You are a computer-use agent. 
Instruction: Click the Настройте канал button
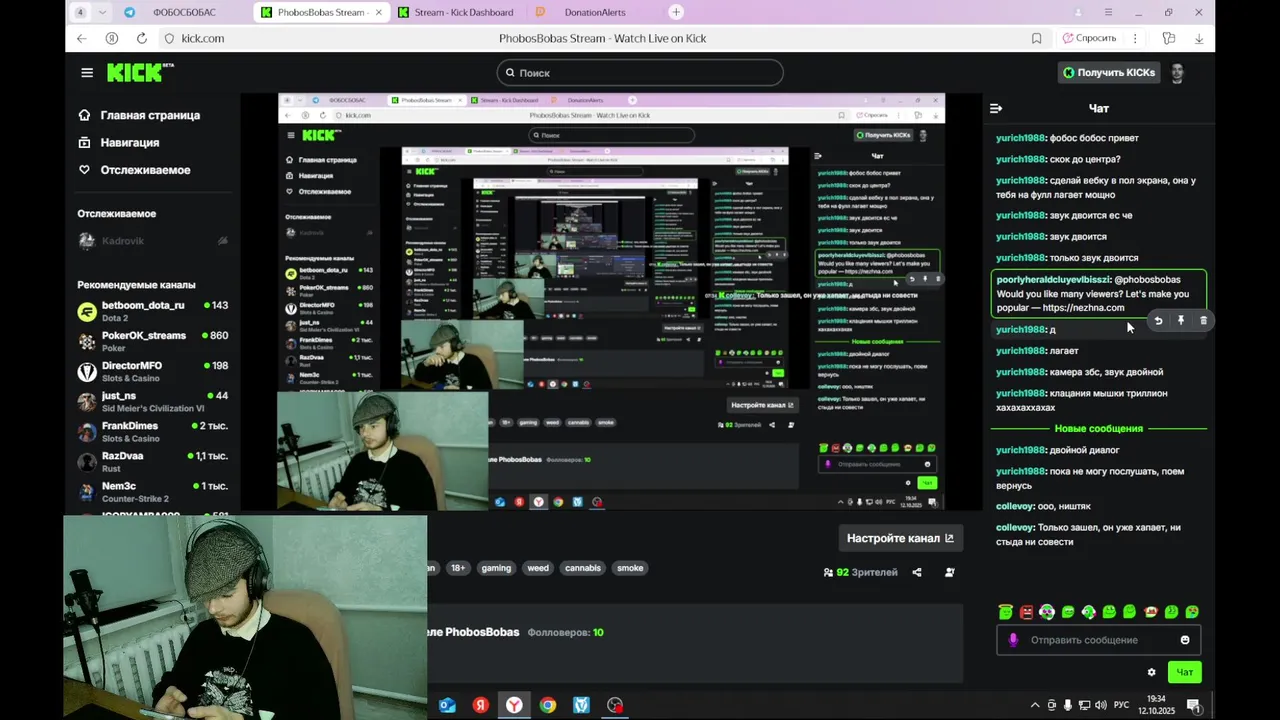tap(900, 538)
